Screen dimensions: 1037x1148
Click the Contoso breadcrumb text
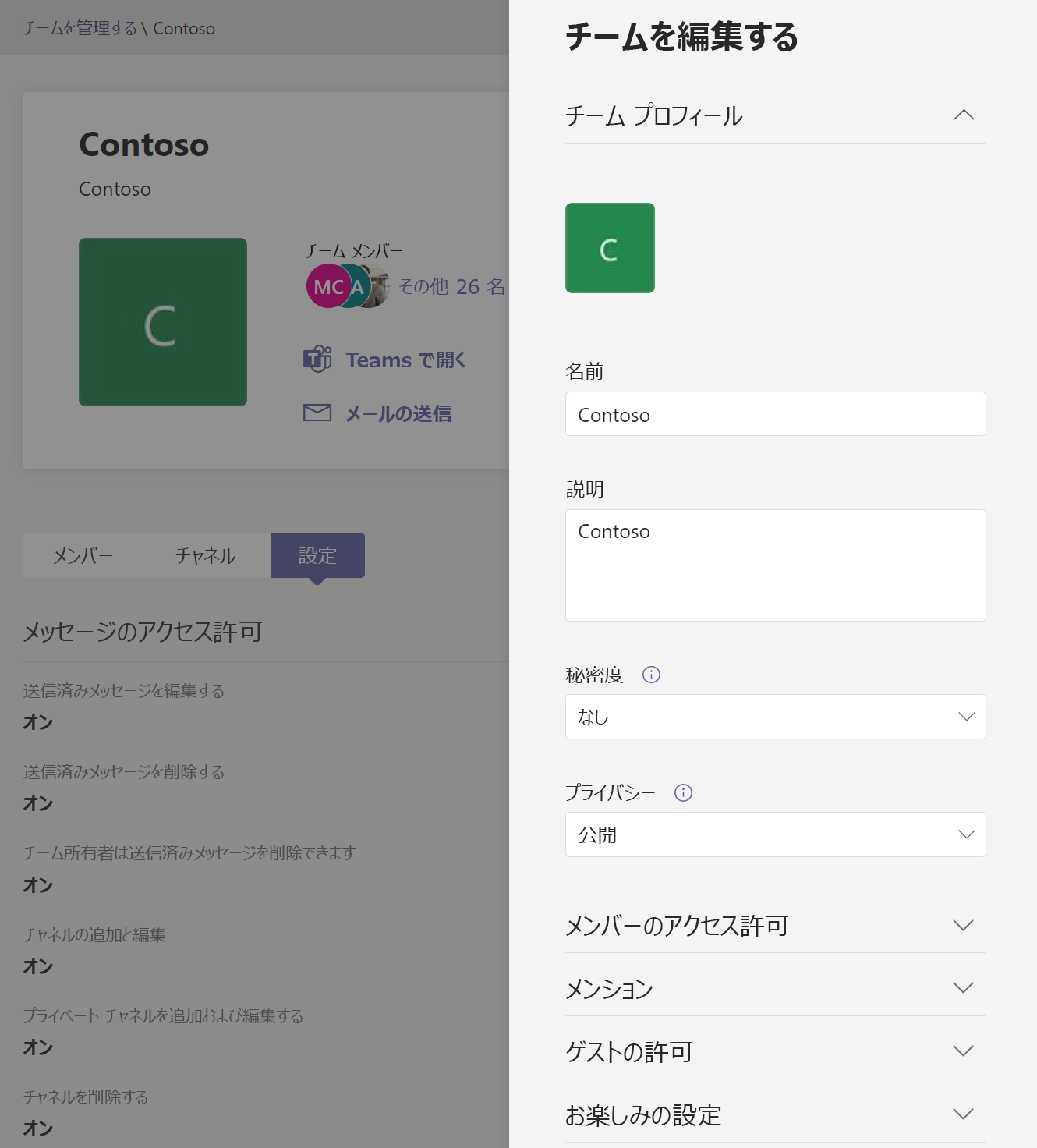coord(184,28)
